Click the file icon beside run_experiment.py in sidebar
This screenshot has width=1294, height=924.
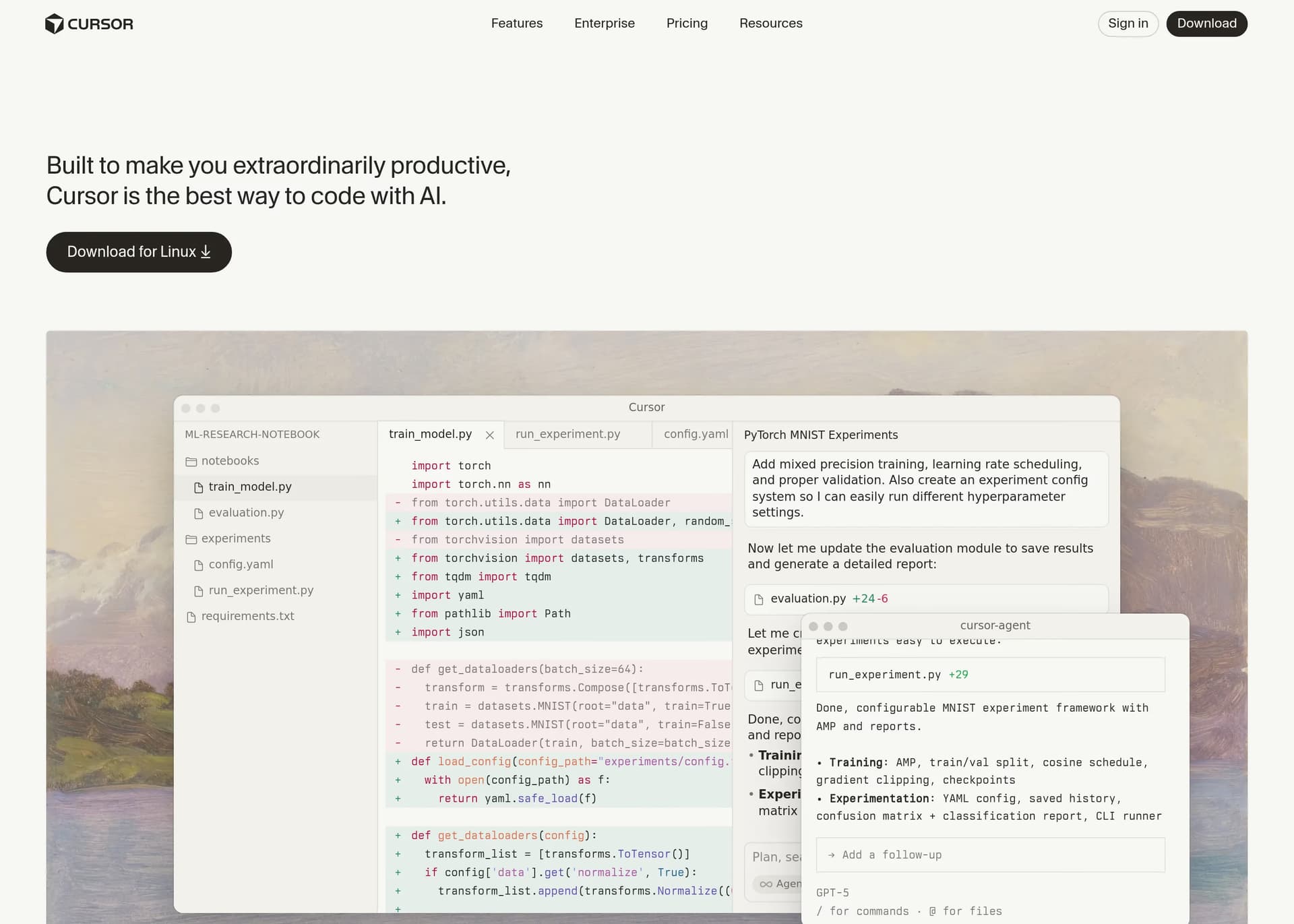(198, 591)
